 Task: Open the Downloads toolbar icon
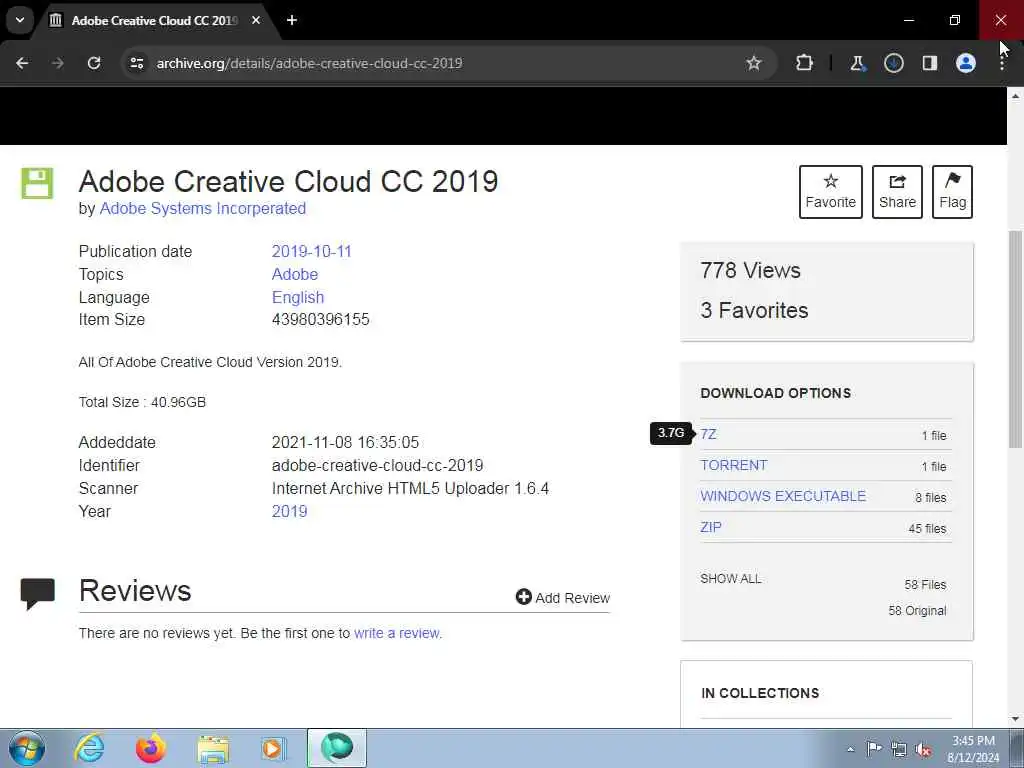coord(893,63)
